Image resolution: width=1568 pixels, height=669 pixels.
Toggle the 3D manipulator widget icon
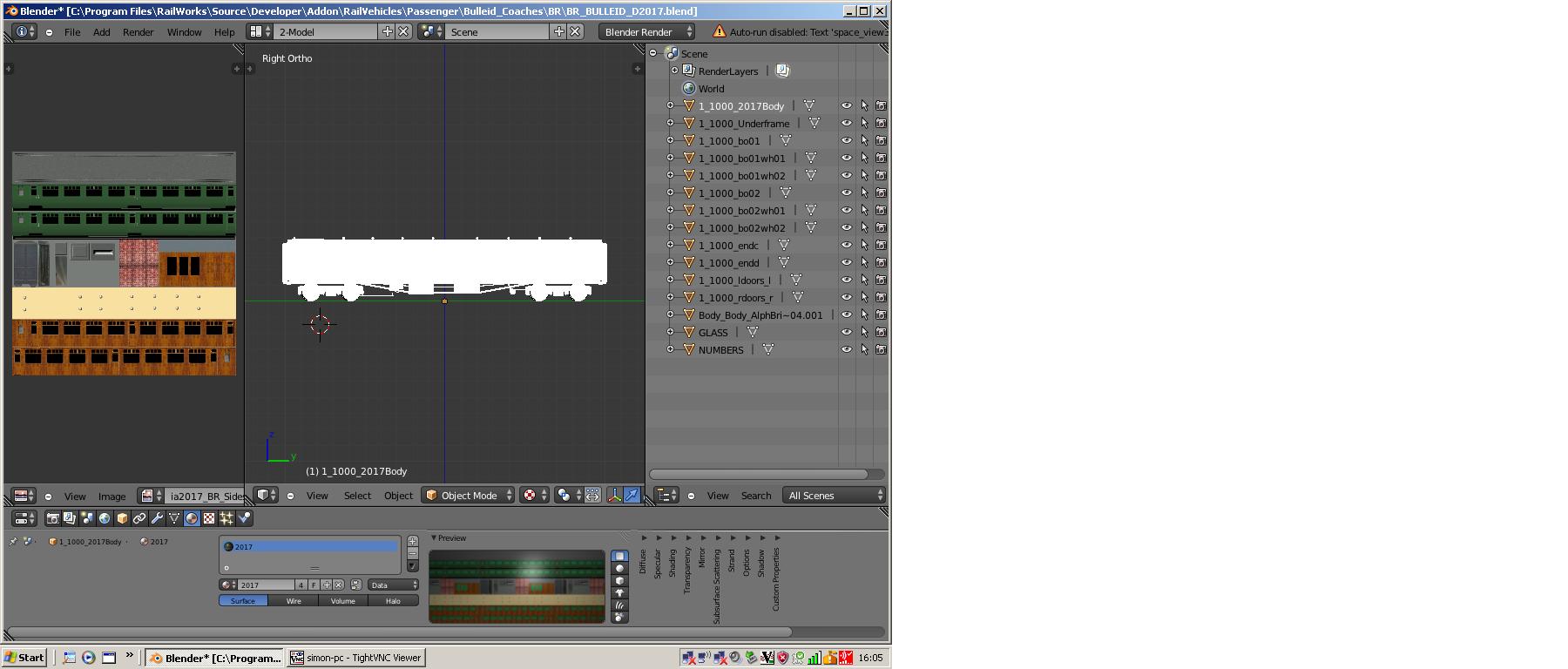(614, 495)
